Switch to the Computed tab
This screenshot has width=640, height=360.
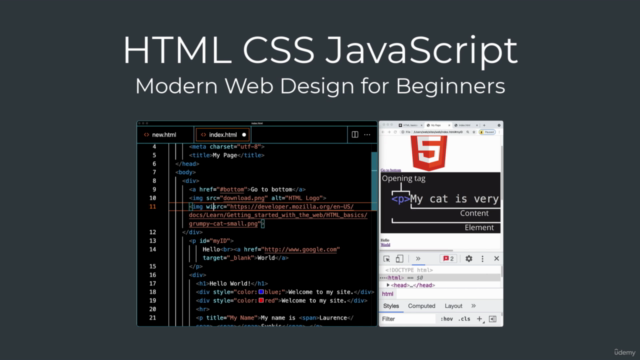422,306
